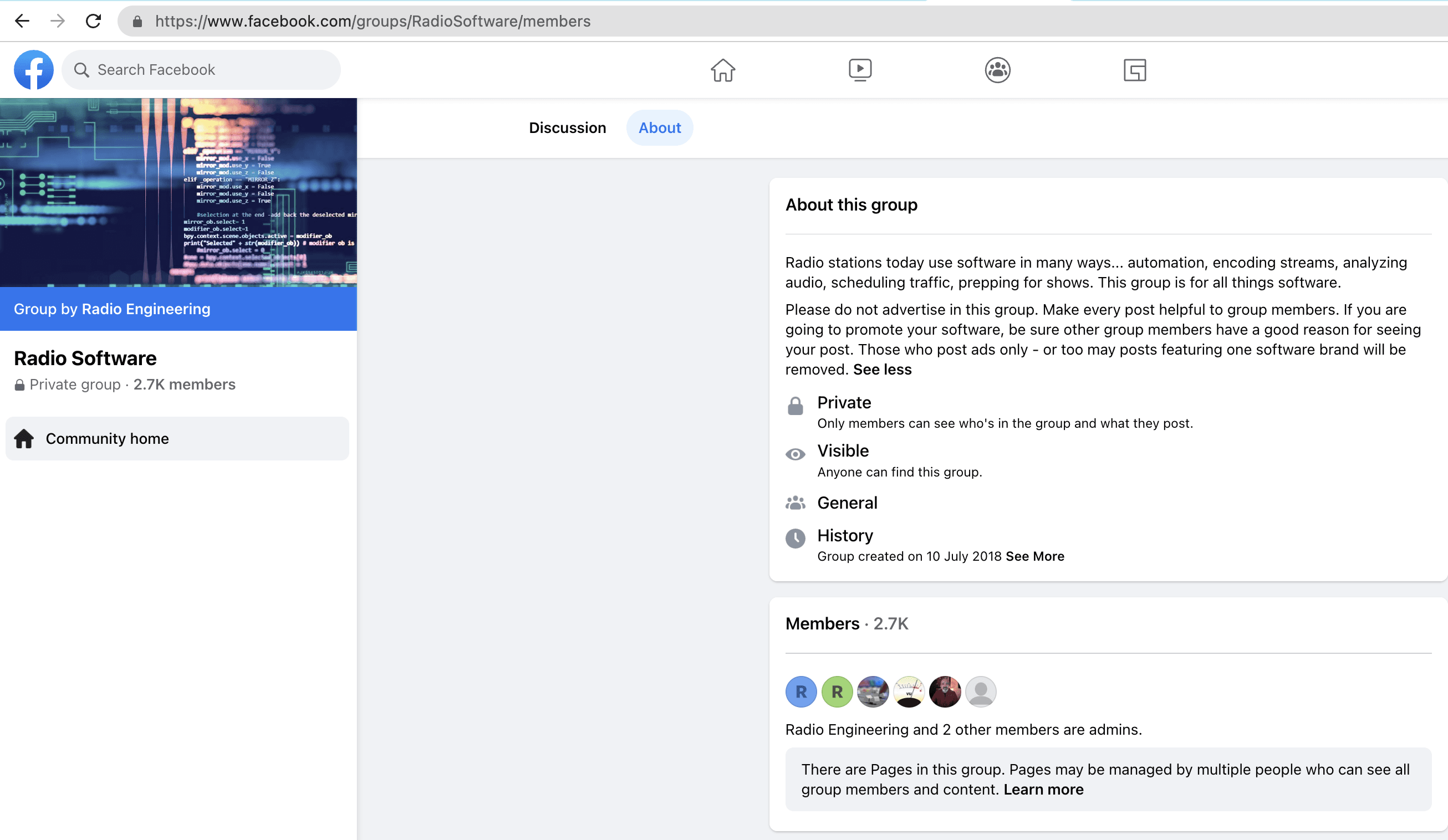Click the About this group heading

(x=851, y=204)
